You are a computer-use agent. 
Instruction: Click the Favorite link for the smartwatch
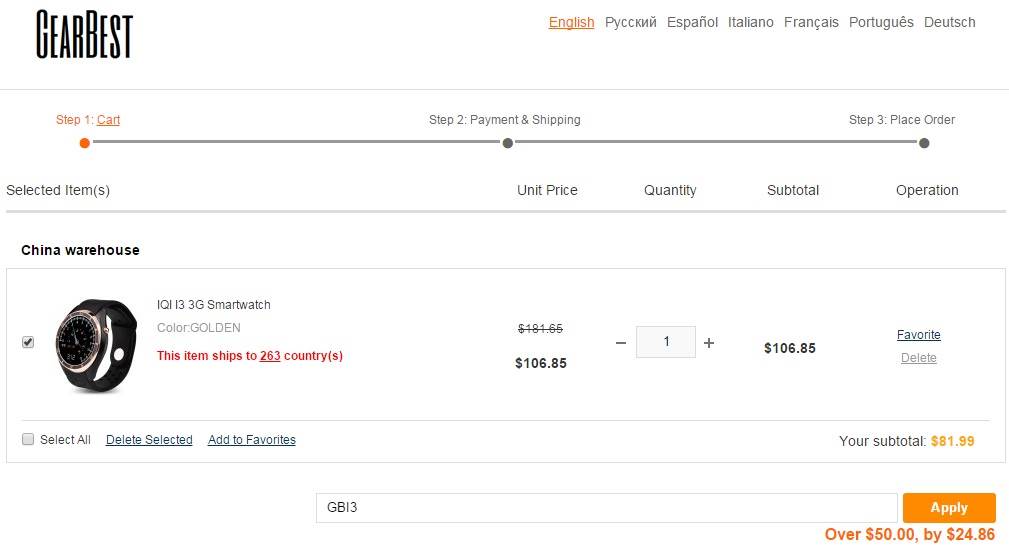tap(918, 335)
